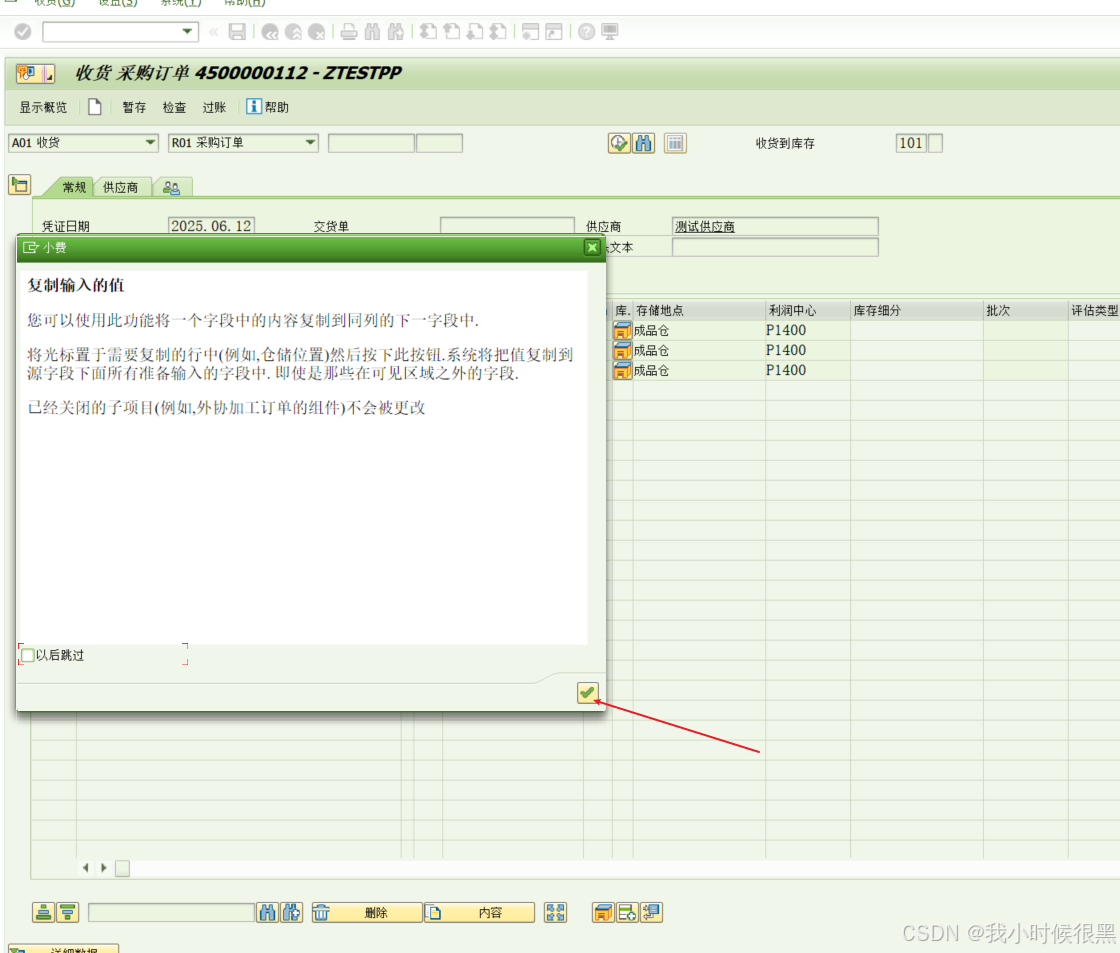This screenshot has width=1120, height=953.
Task: Click the 删除 delete button
Action: pos(367,912)
